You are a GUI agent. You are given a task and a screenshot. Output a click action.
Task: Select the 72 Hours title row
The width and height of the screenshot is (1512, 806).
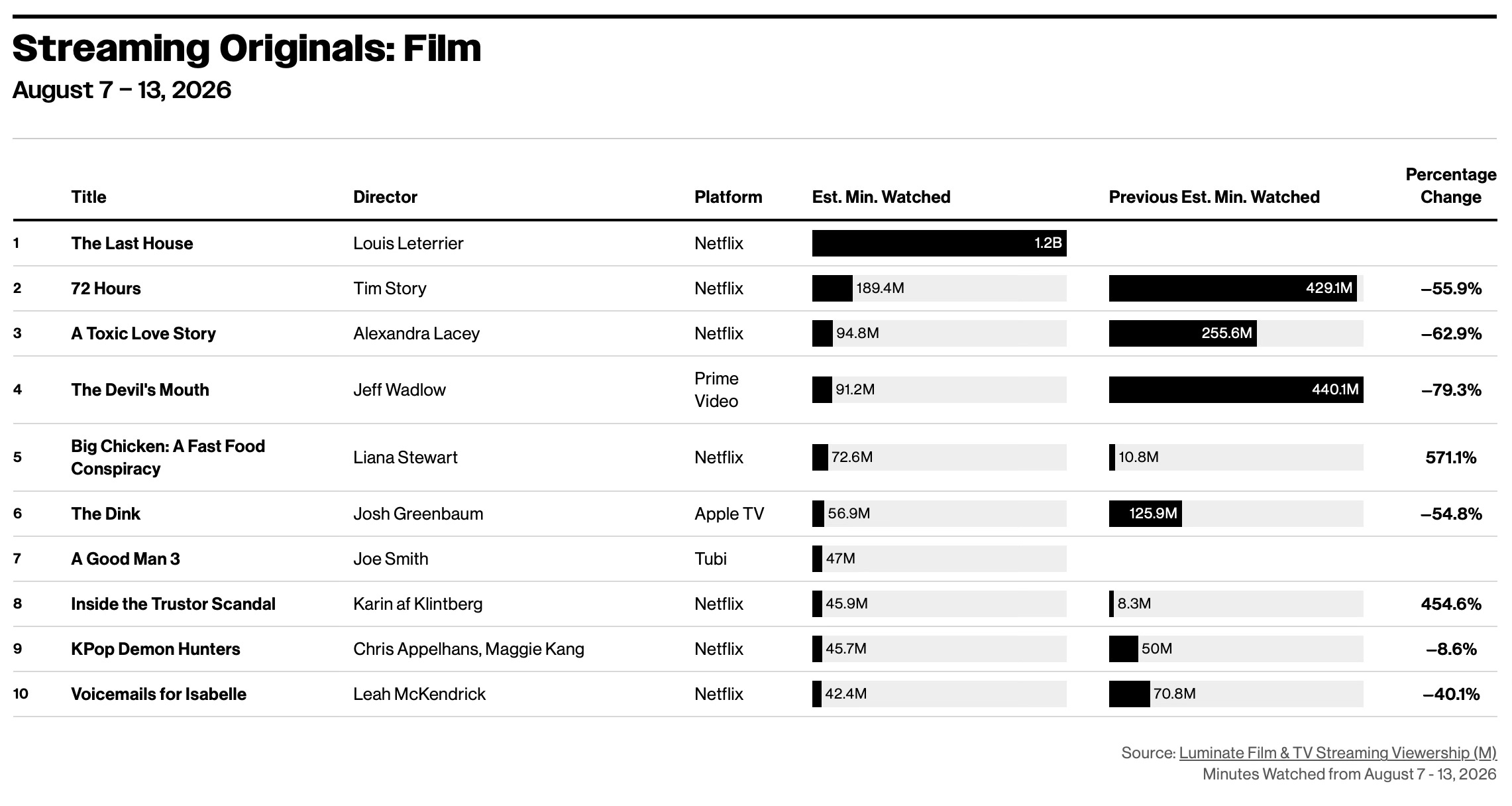coord(755,288)
